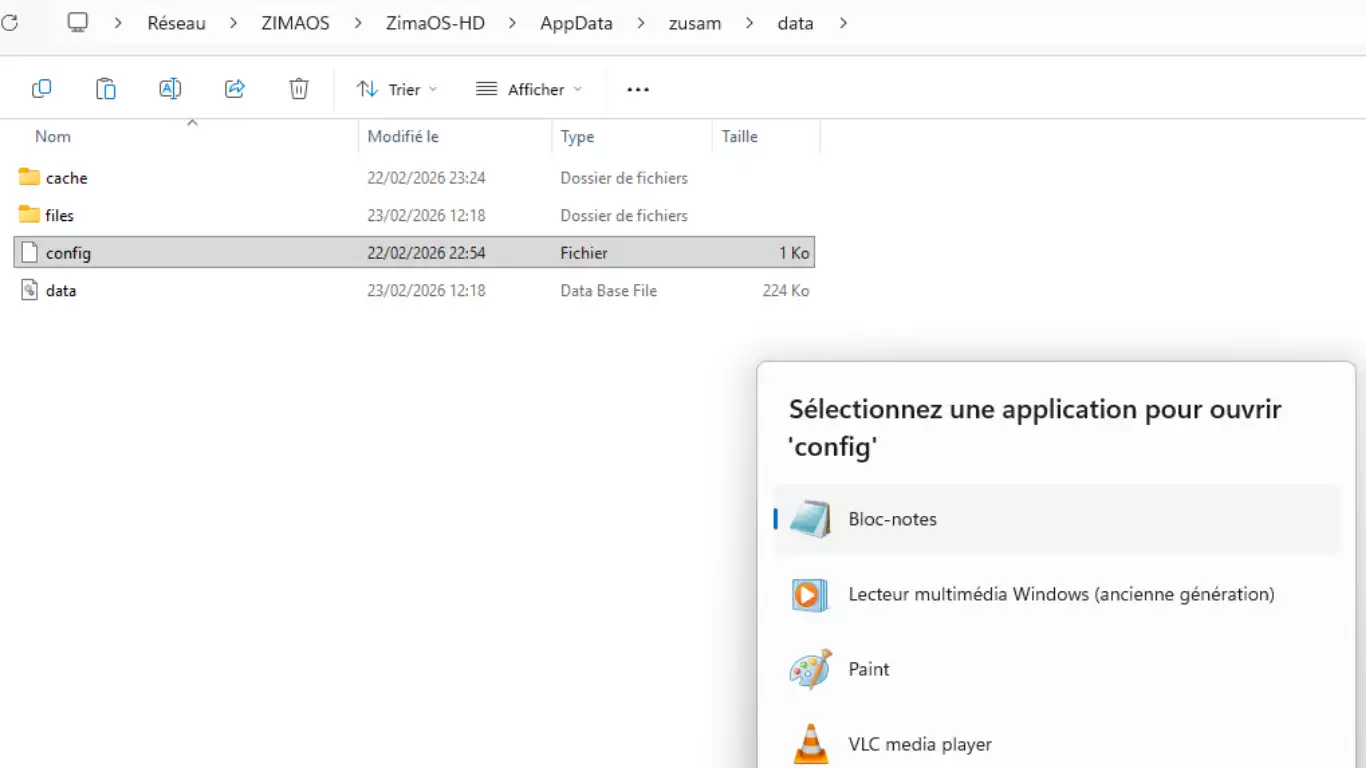1366x768 pixels.
Task: Open the three-dots more options menu
Action: [638, 89]
